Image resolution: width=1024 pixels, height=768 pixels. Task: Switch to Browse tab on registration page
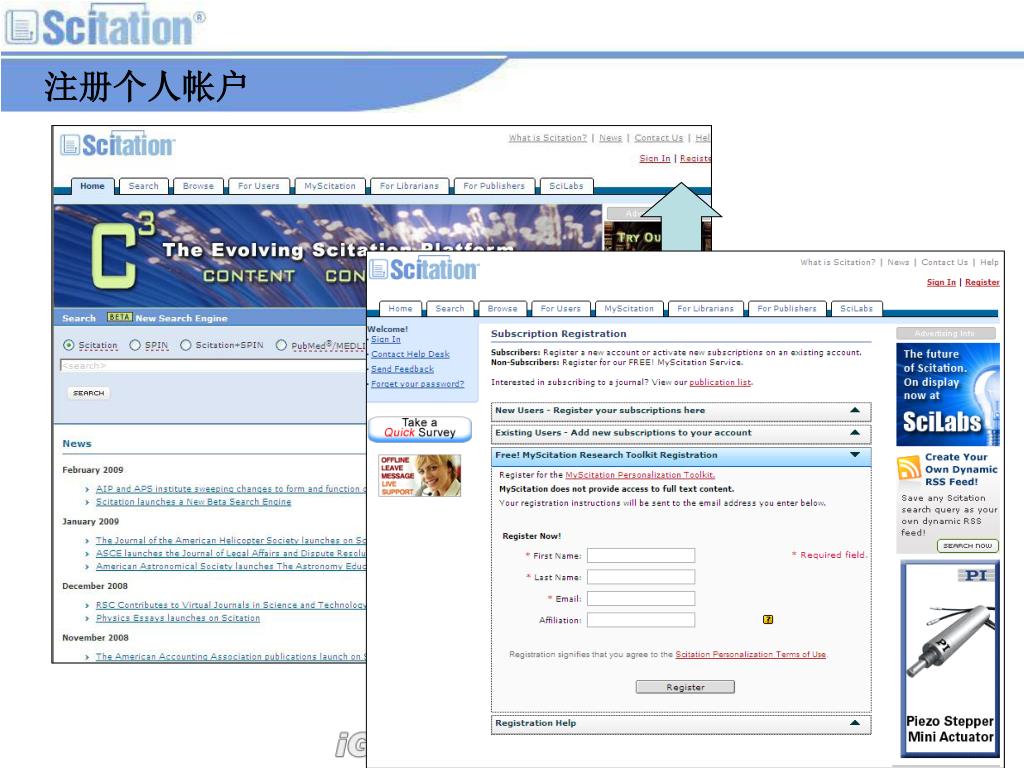tap(502, 308)
